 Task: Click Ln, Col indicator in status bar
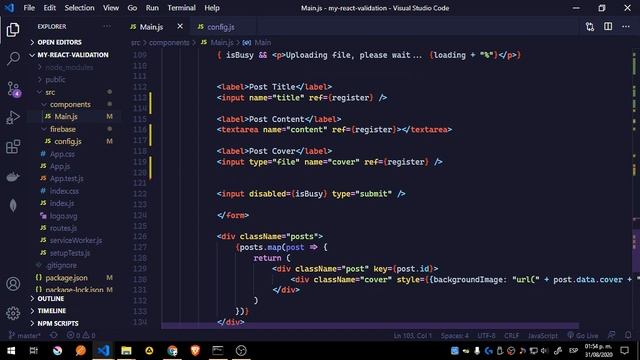coord(412,336)
